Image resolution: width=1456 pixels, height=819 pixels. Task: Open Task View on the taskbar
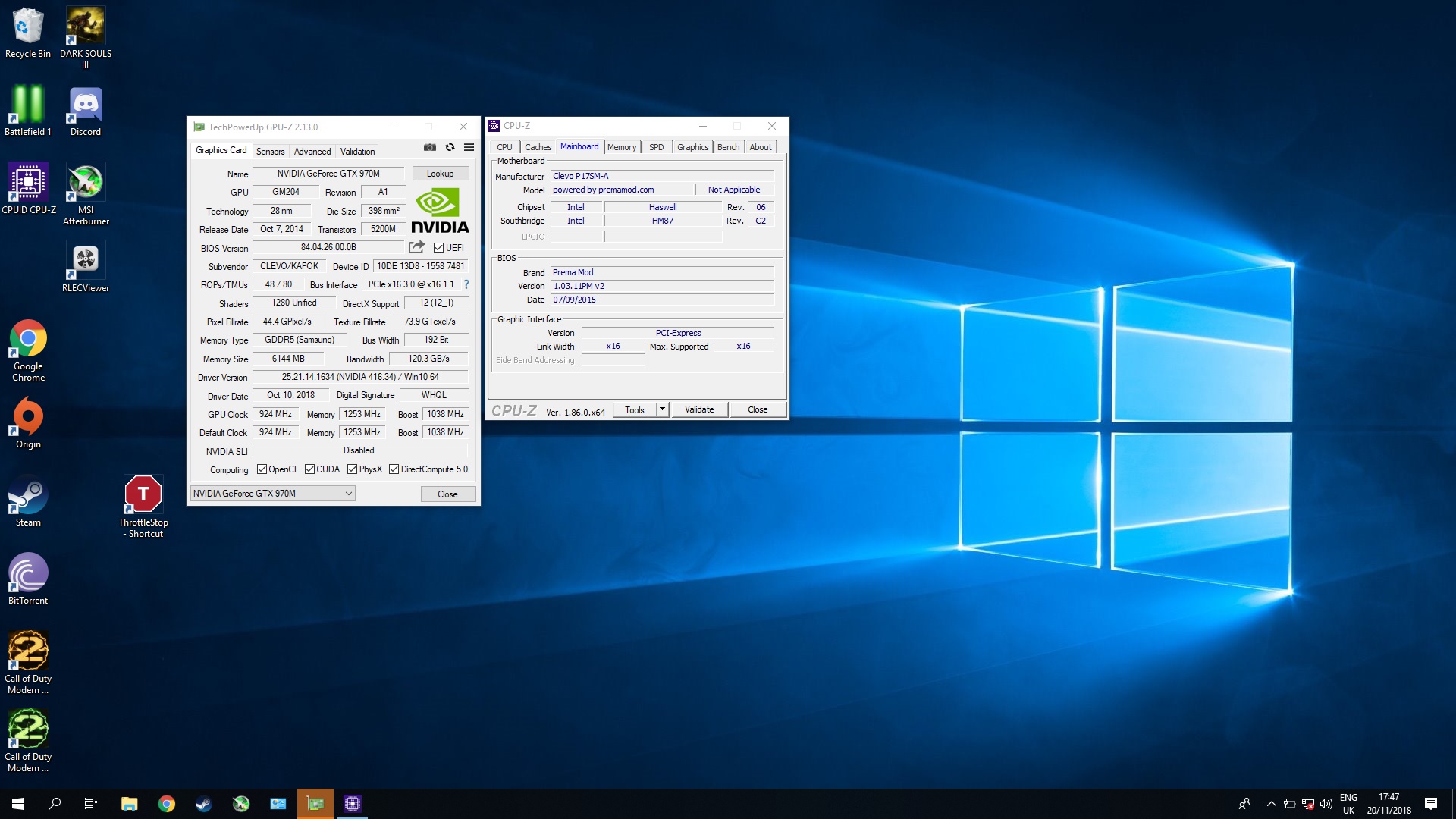91,804
